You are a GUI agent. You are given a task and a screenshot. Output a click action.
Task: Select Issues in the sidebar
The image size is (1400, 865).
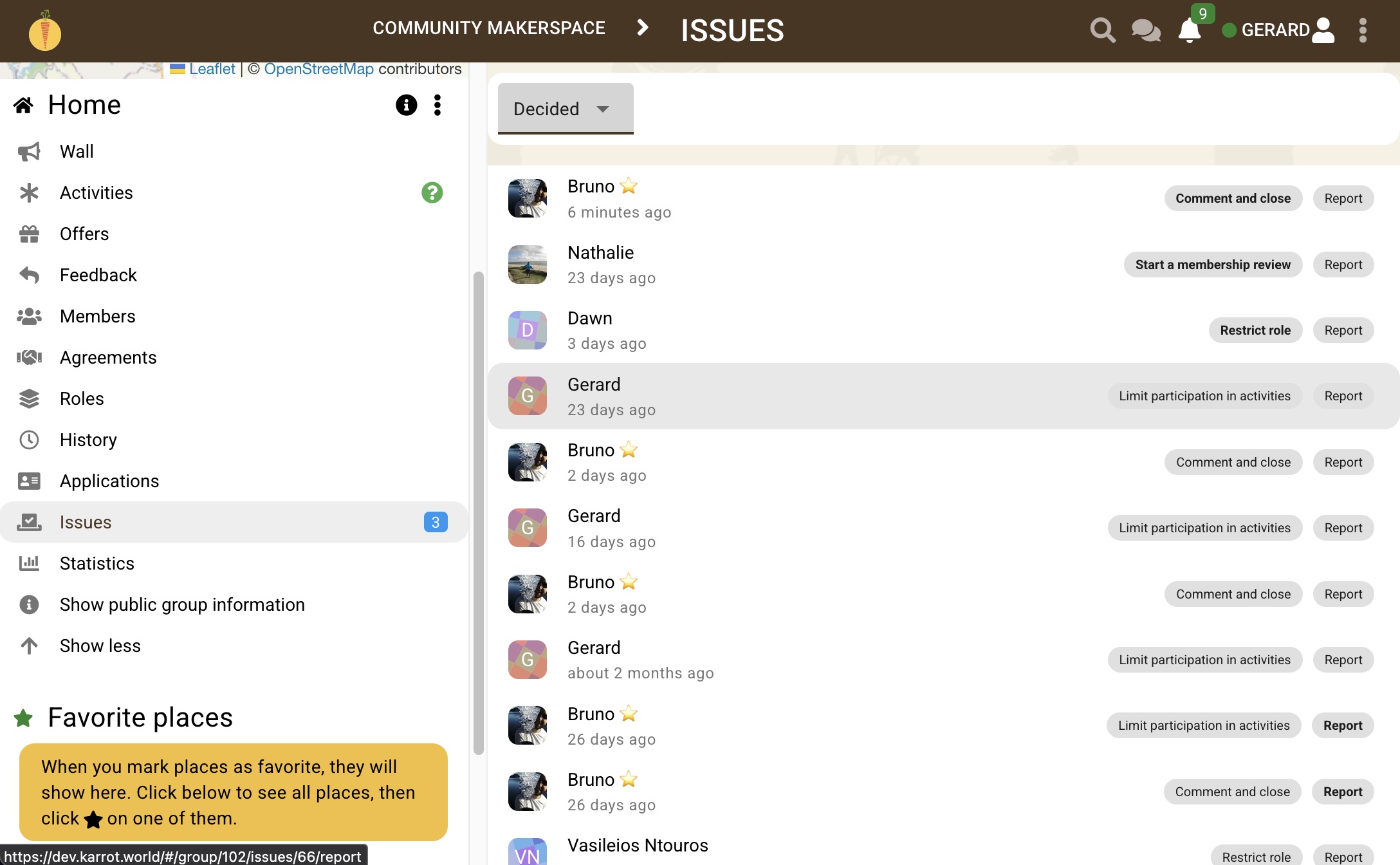point(234,522)
